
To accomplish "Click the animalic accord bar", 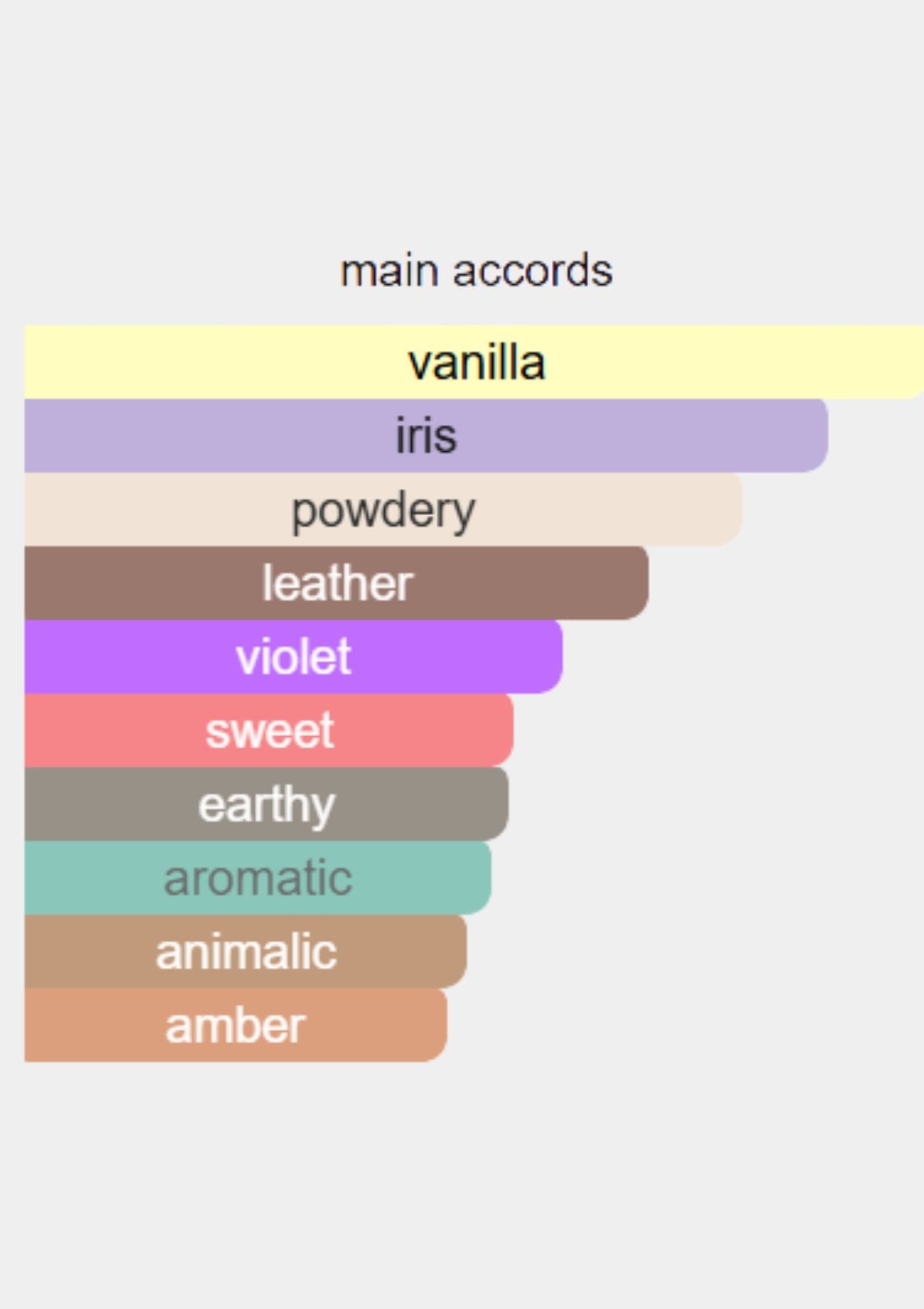I will (x=246, y=952).
